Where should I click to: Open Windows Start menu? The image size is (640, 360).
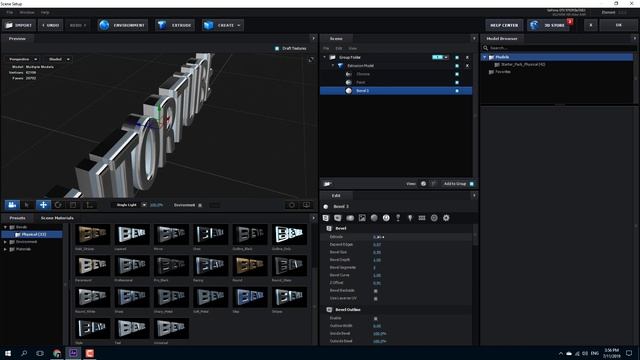[8, 353]
